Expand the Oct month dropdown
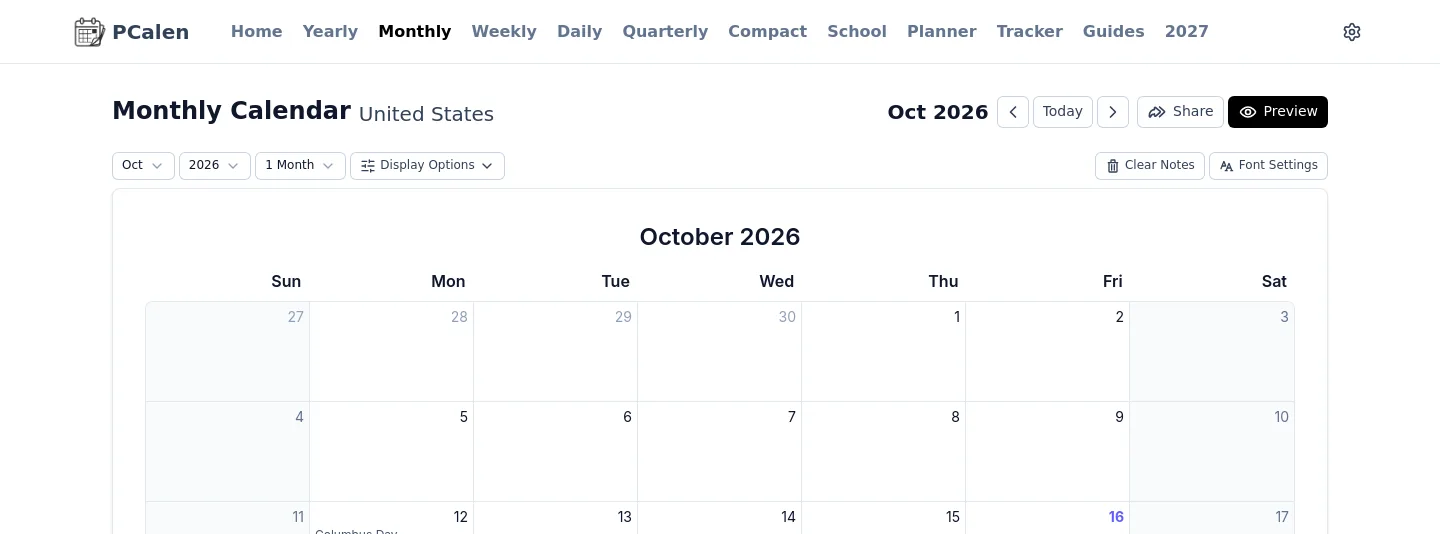The image size is (1440, 534). pyautogui.click(x=143, y=166)
